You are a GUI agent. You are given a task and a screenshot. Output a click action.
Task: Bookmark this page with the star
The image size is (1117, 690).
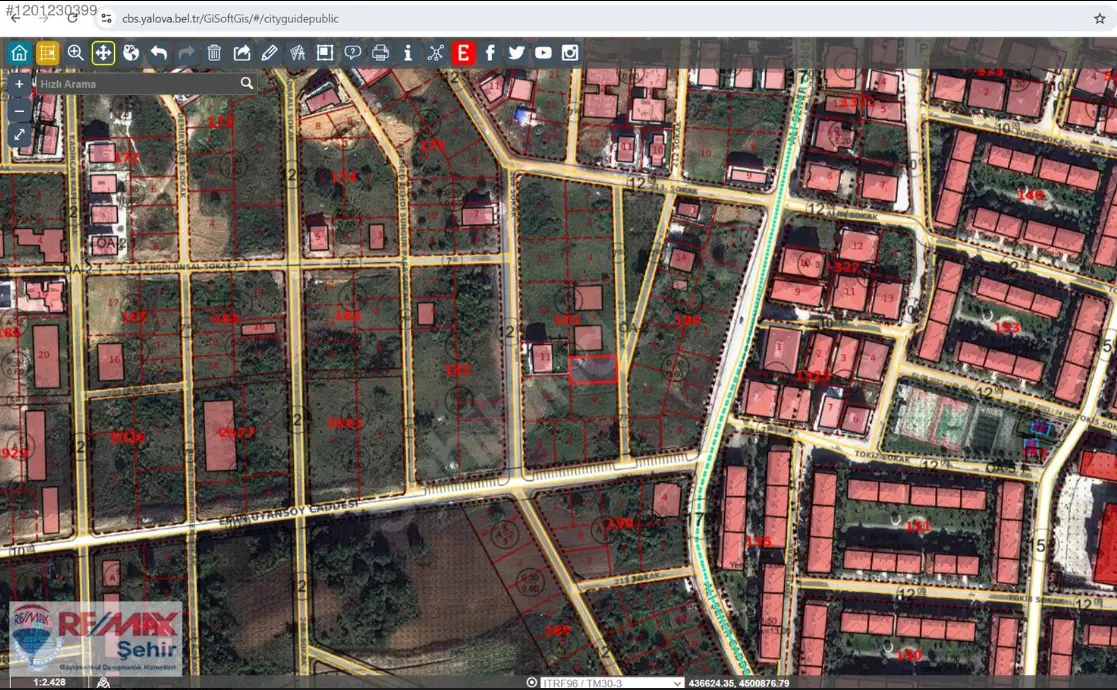point(1100,19)
